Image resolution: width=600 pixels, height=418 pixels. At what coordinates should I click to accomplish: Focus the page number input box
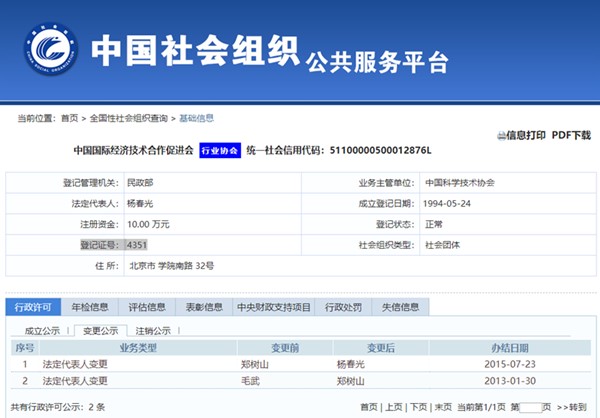[x=531, y=407]
